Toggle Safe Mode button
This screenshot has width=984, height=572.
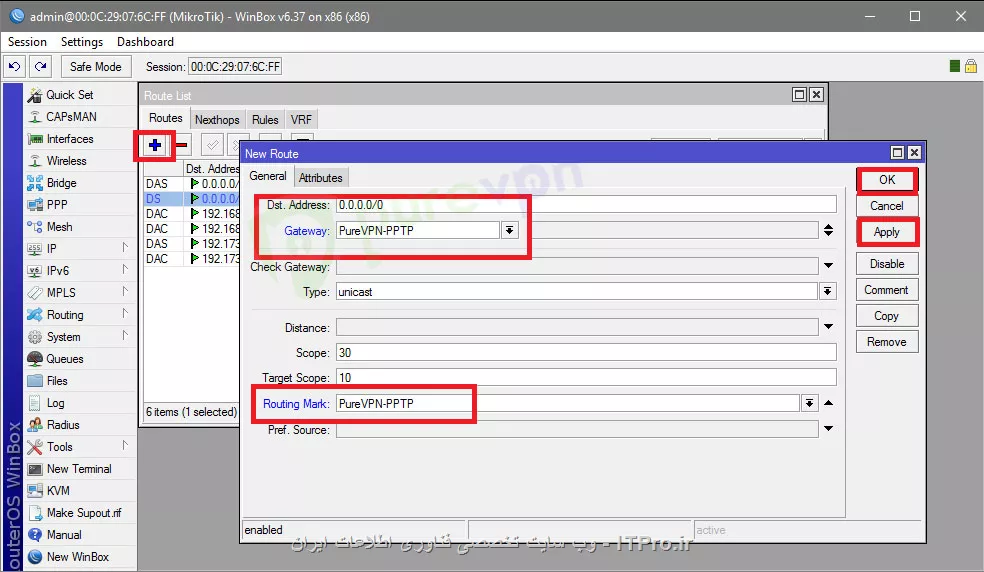click(x=95, y=67)
